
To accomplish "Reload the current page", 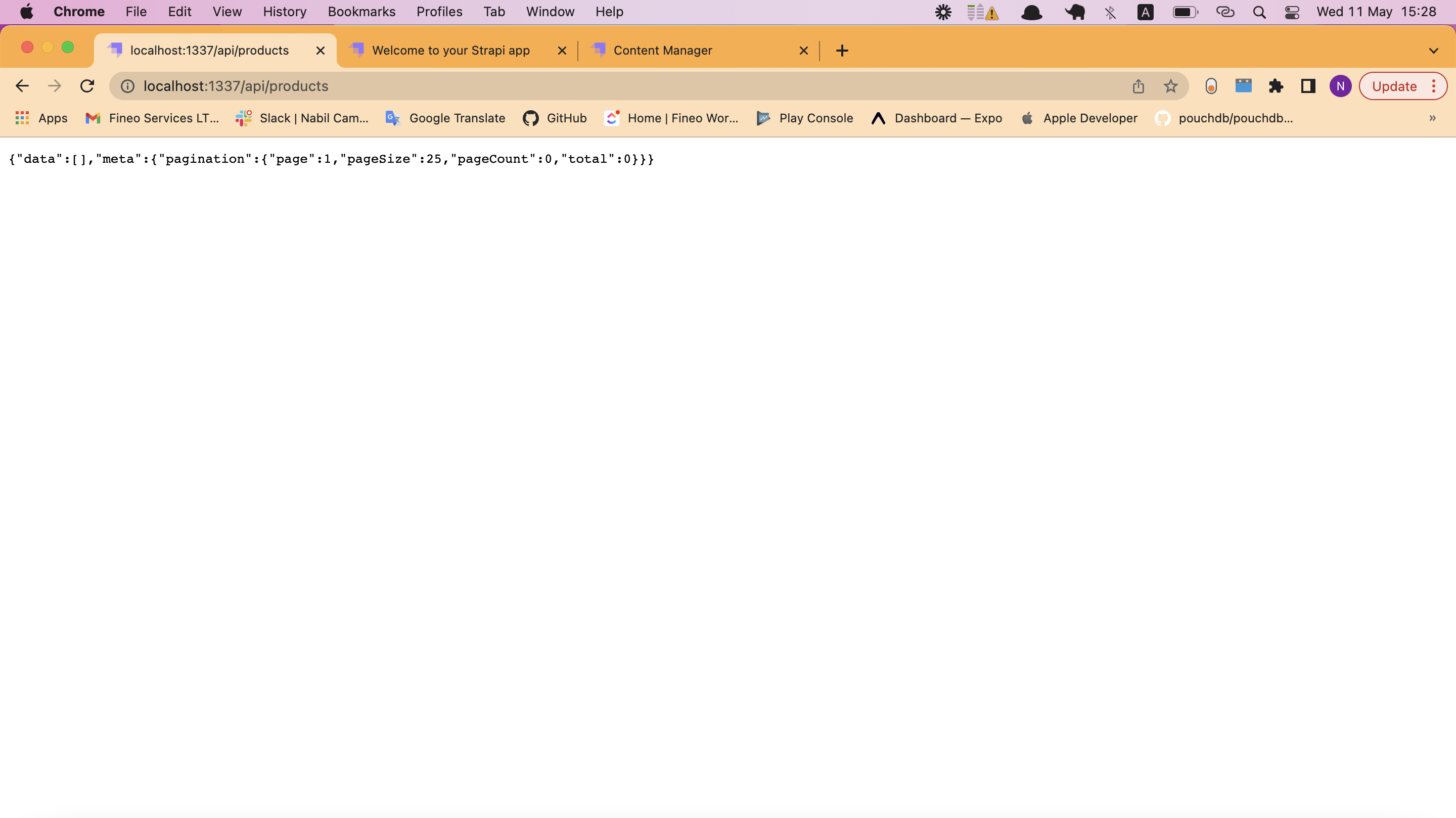I will tap(87, 86).
